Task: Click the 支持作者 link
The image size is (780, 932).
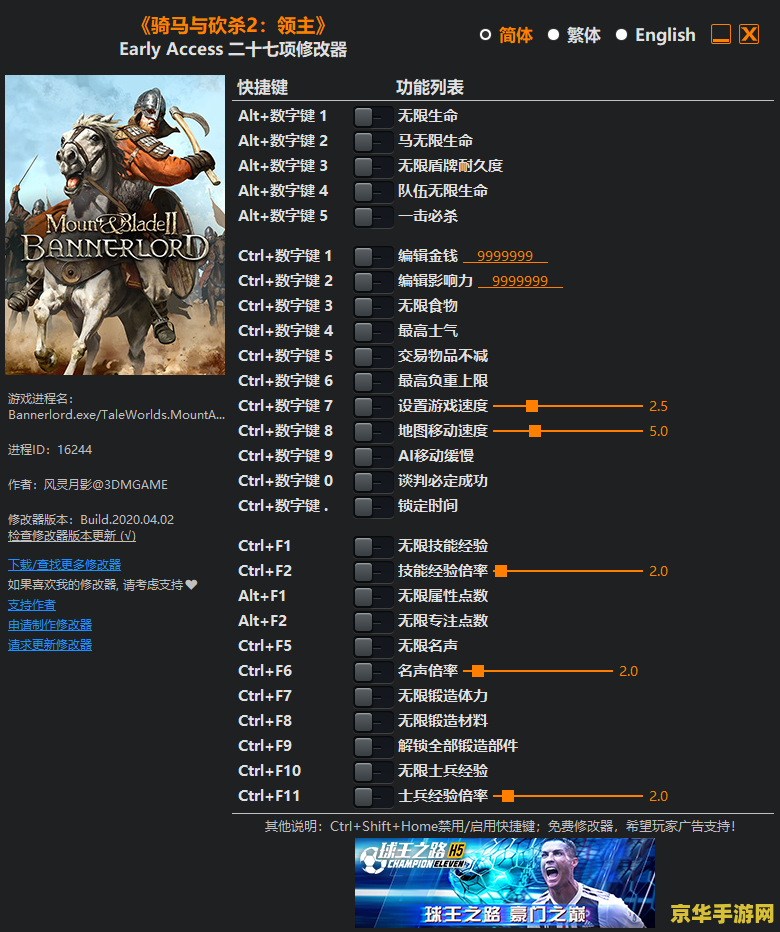Action: [32, 604]
